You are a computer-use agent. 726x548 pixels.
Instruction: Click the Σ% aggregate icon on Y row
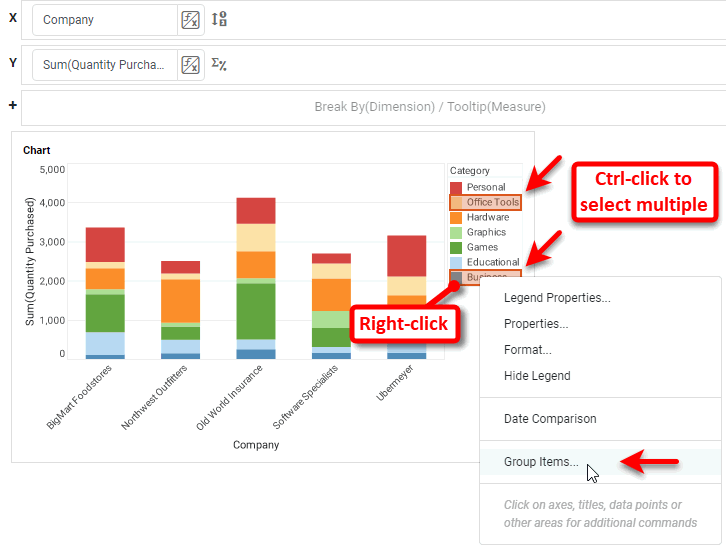point(220,65)
